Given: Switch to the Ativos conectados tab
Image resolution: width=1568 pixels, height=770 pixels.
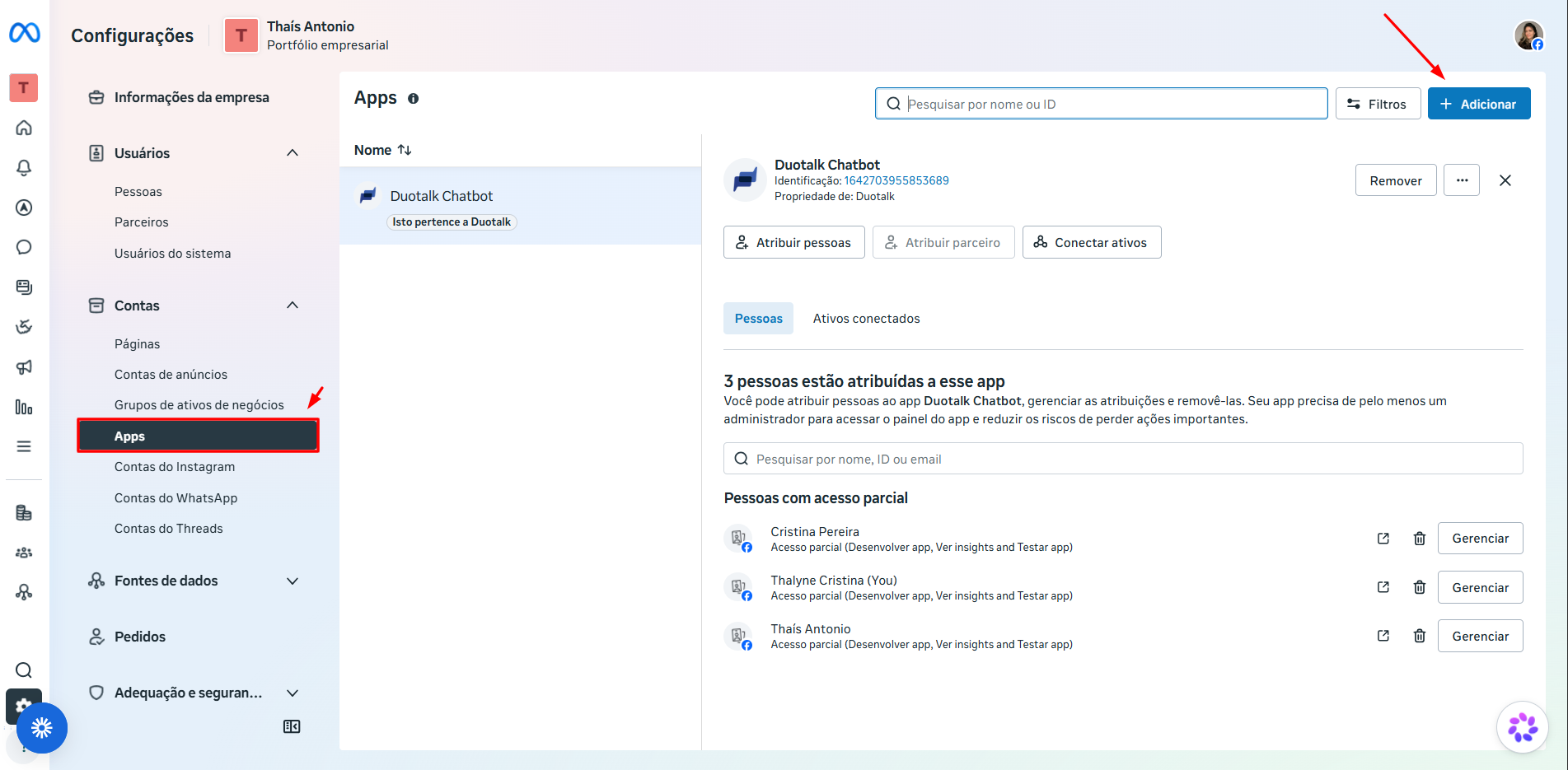Looking at the screenshot, I should click(x=866, y=319).
